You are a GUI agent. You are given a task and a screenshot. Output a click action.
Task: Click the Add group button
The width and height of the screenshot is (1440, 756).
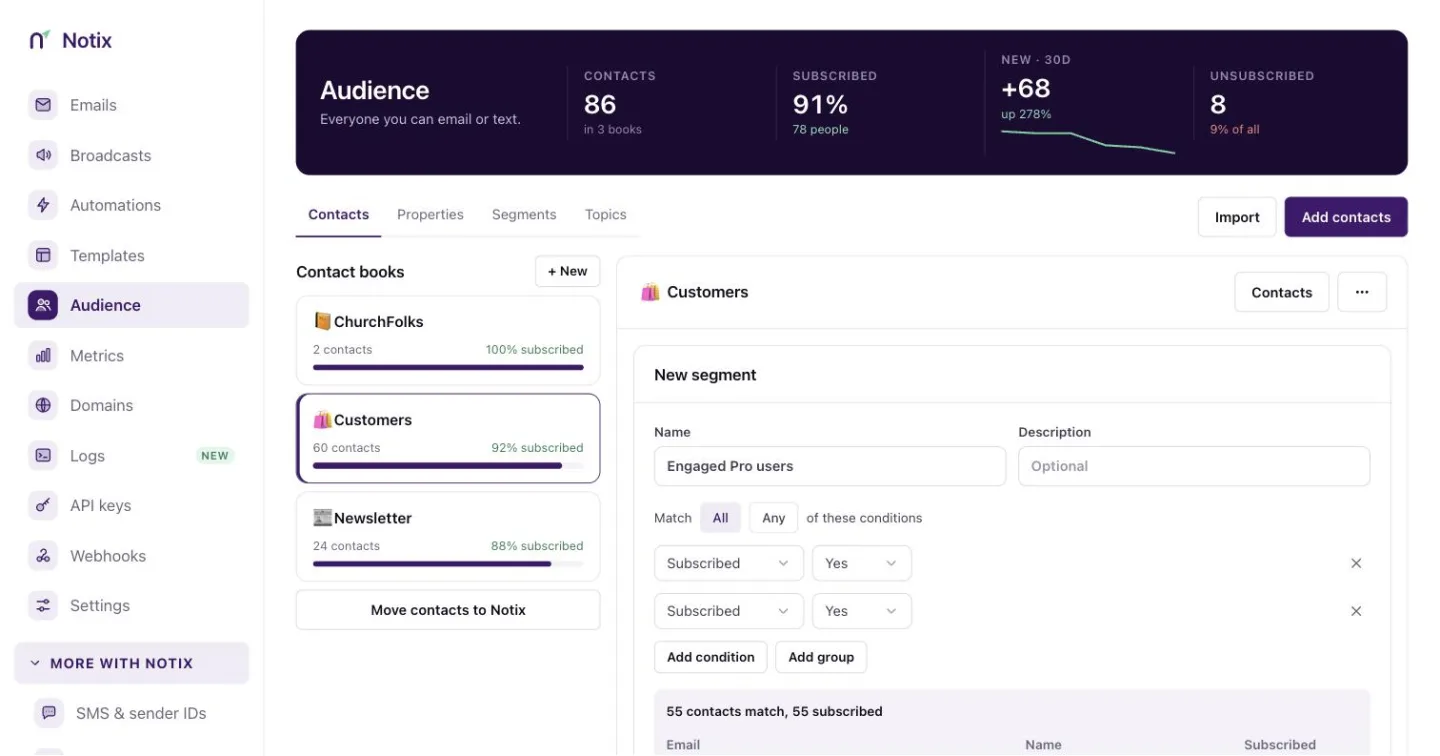click(821, 657)
